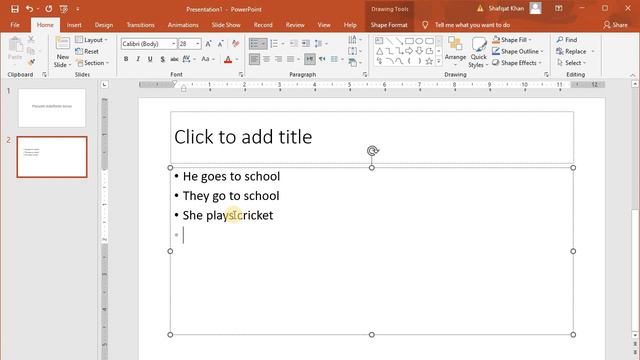
Task: Click the rotate handle above the text box
Action: (x=372, y=151)
